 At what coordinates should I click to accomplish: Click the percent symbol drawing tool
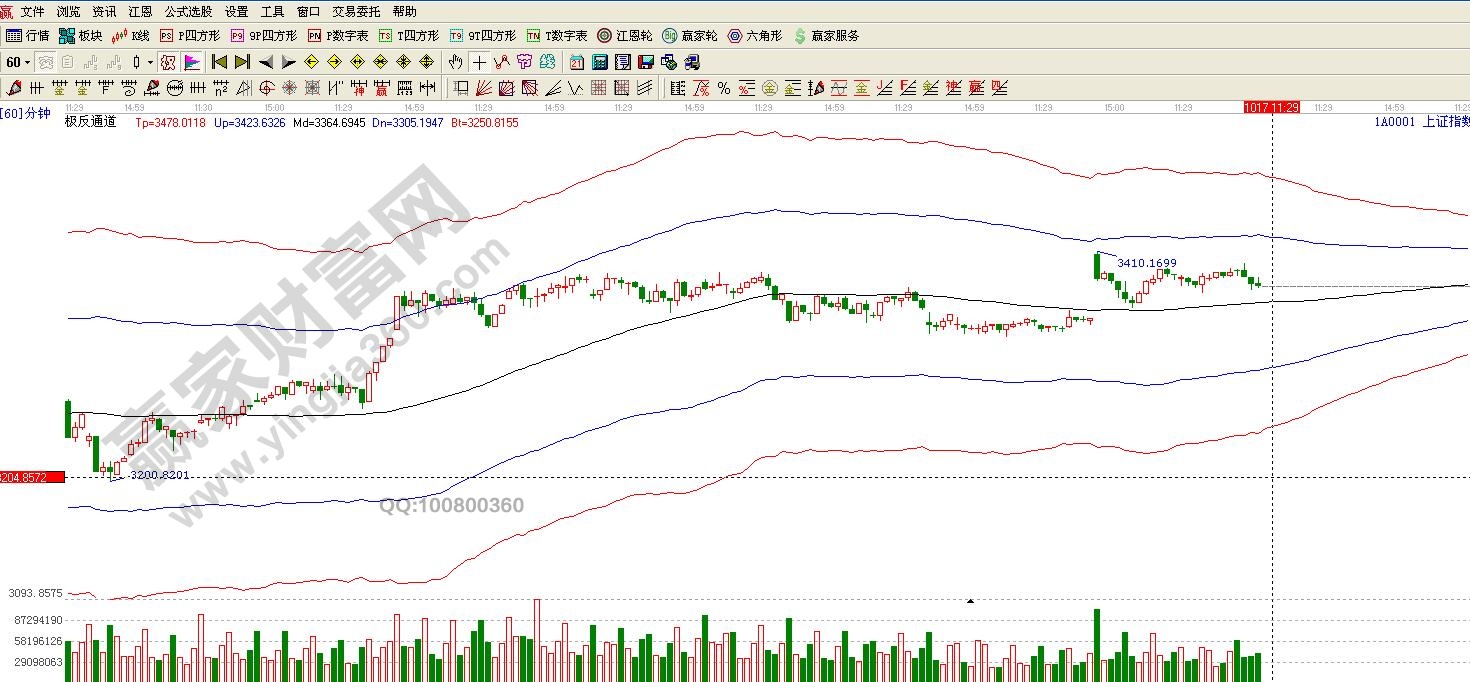tap(723, 88)
